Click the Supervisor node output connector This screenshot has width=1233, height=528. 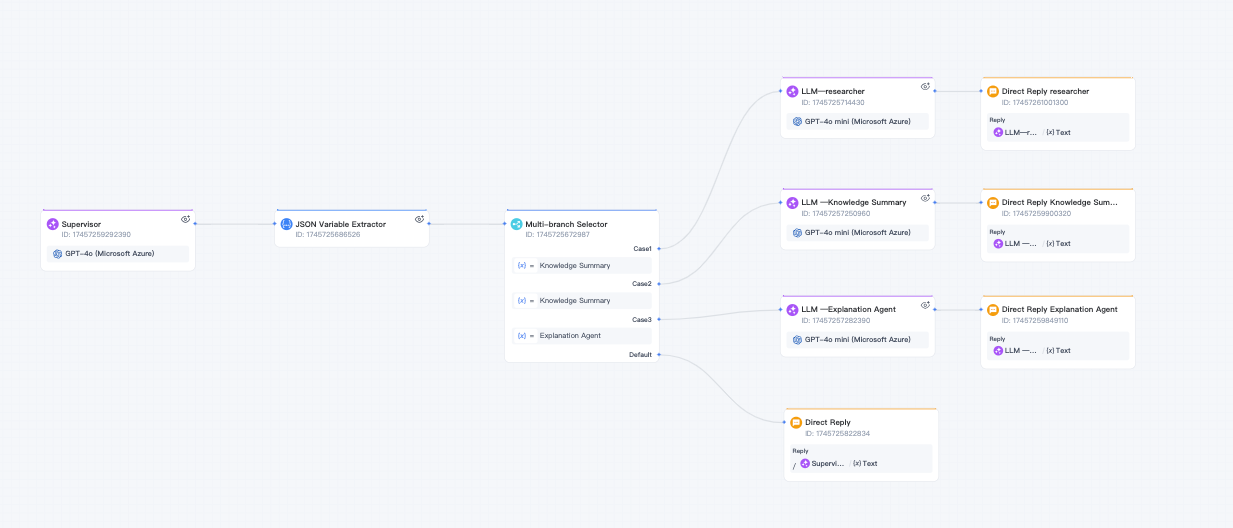[195, 224]
